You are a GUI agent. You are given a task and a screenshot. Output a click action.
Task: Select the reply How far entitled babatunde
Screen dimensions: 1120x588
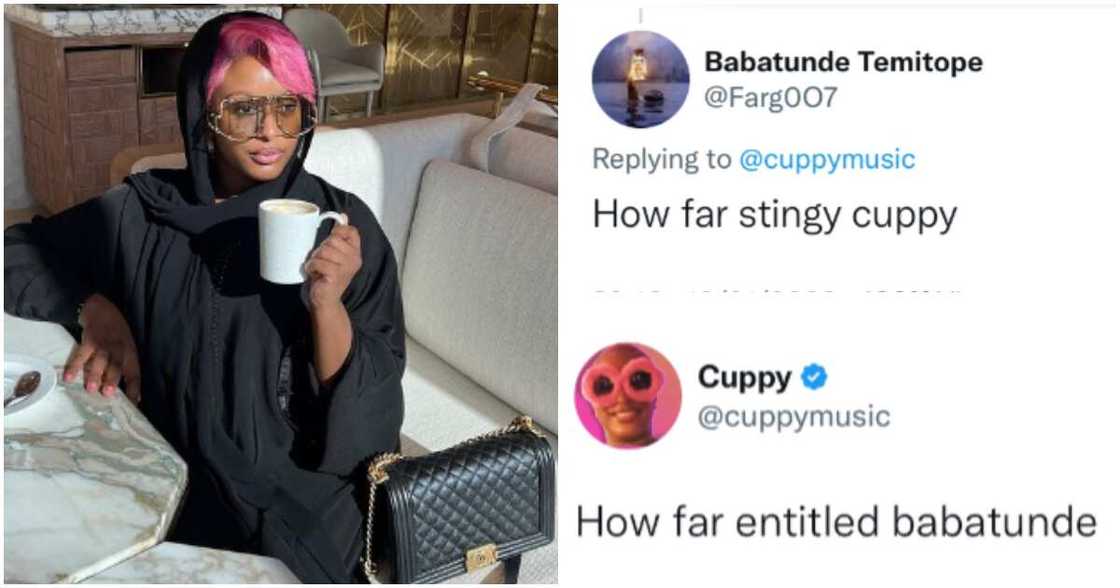836,522
